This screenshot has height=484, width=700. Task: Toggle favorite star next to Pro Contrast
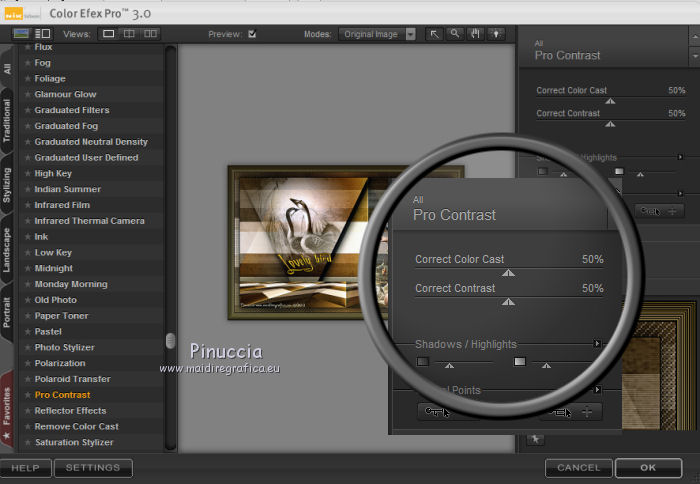pyautogui.click(x=28, y=395)
